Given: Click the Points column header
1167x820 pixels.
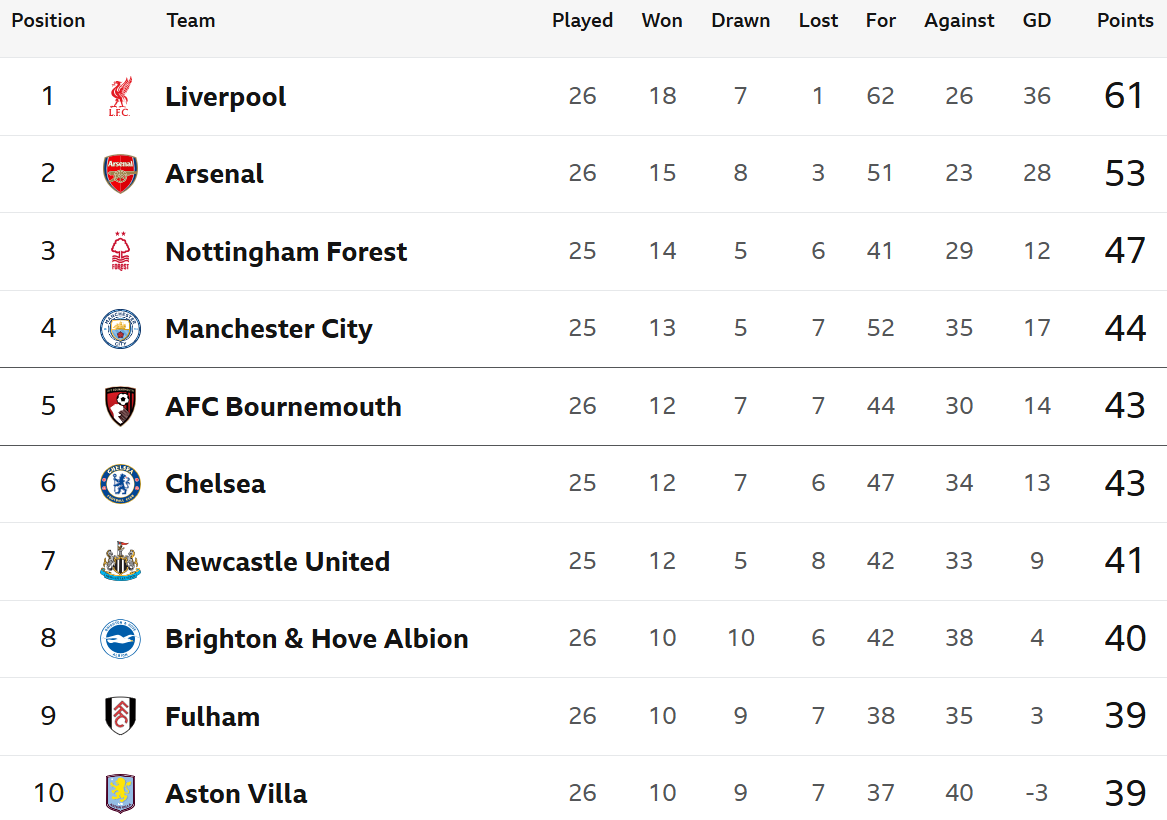Looking at the screenshot, I should point(1125,20).
